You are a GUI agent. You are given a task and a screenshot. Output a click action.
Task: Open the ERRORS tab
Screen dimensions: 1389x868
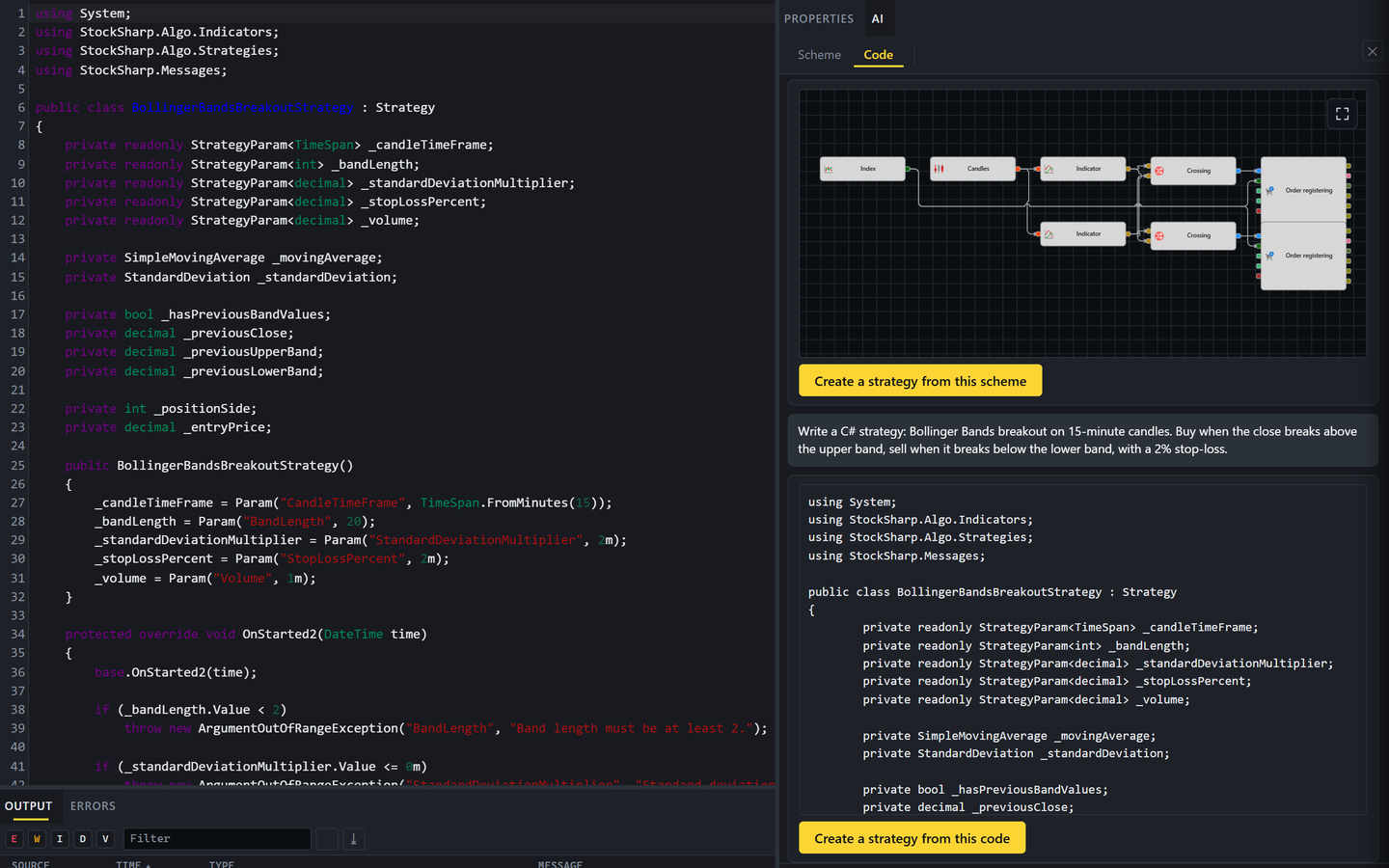coord(93,806)
